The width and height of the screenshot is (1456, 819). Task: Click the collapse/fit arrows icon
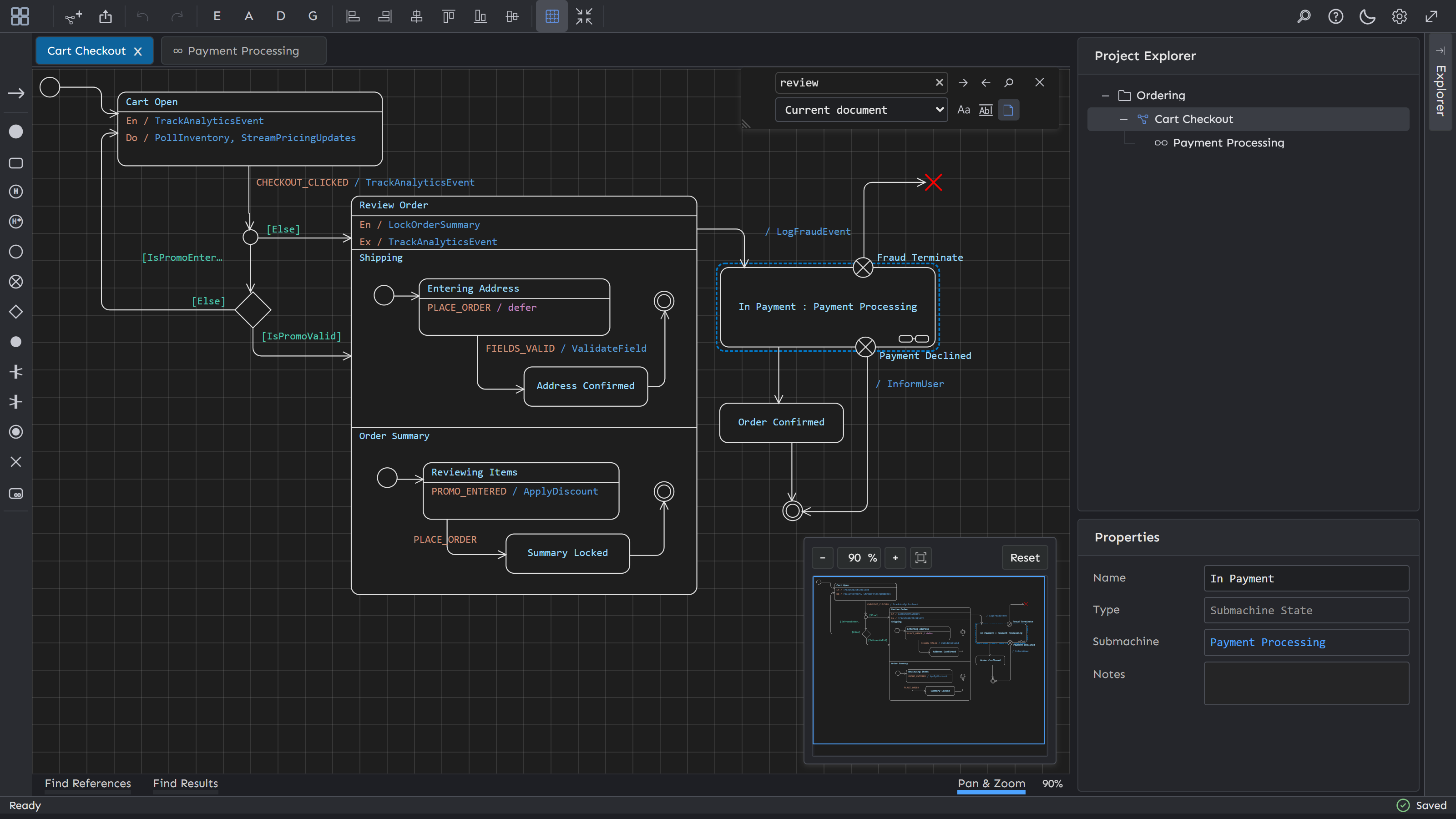click(x=584, y=16)
